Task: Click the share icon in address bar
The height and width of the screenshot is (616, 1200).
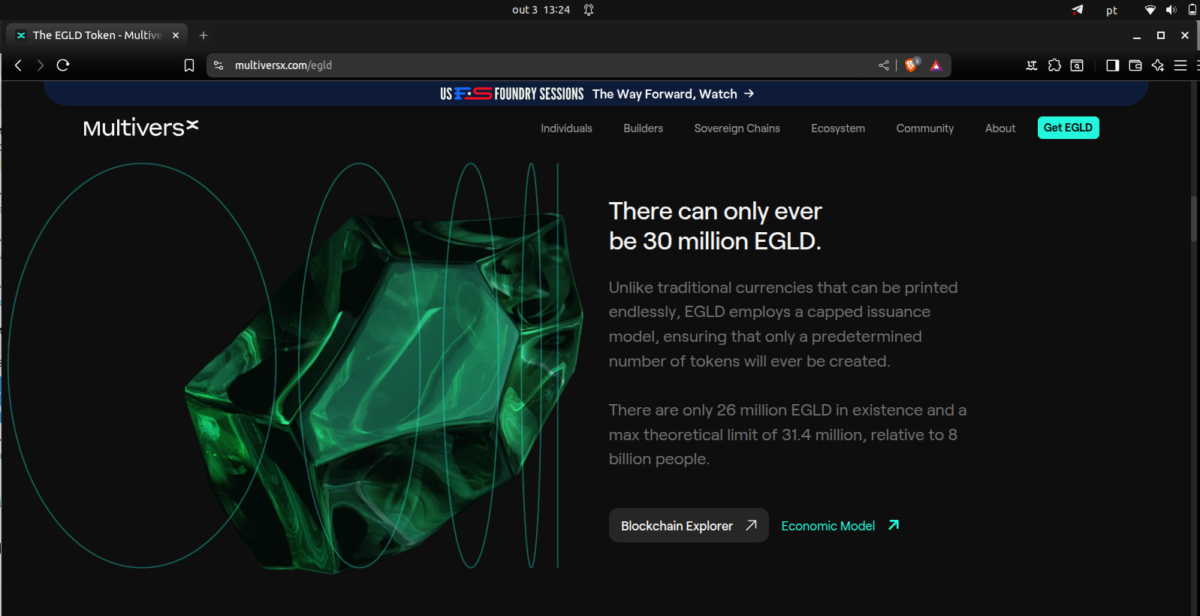Action: tap(883, 65)
